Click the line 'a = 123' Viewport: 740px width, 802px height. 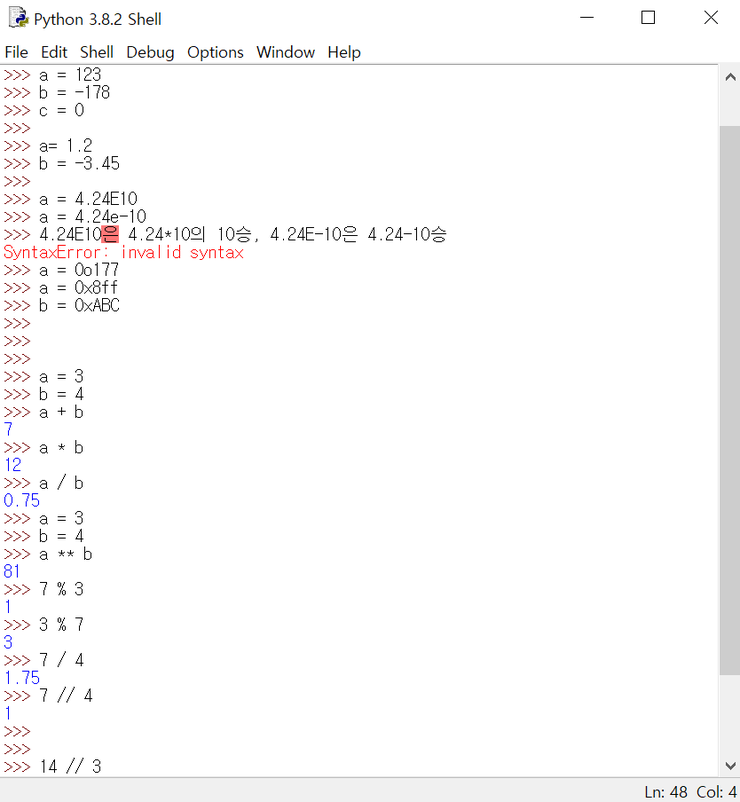tap(70, 75)
